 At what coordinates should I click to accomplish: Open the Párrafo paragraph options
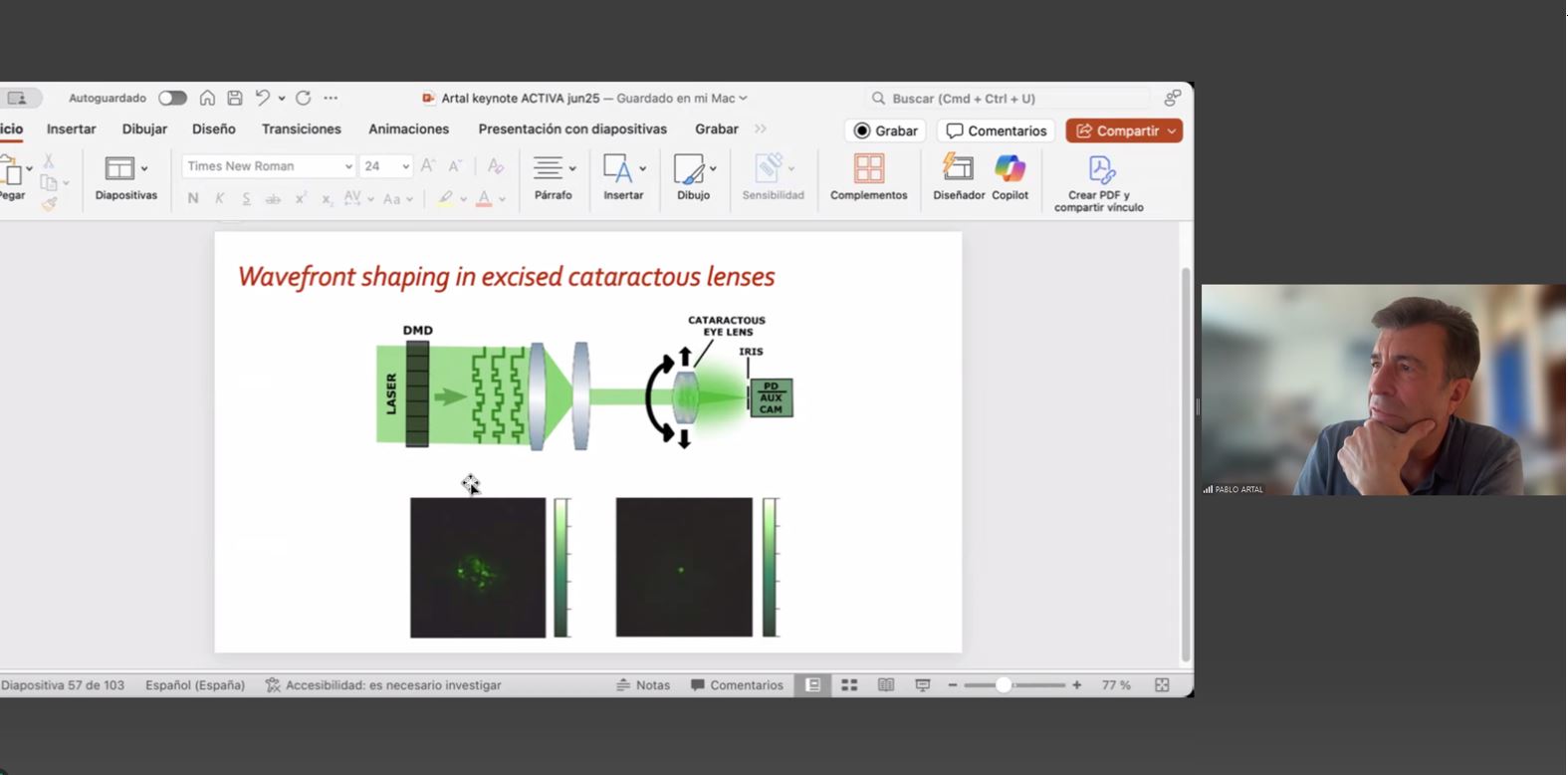coord(553,178)
